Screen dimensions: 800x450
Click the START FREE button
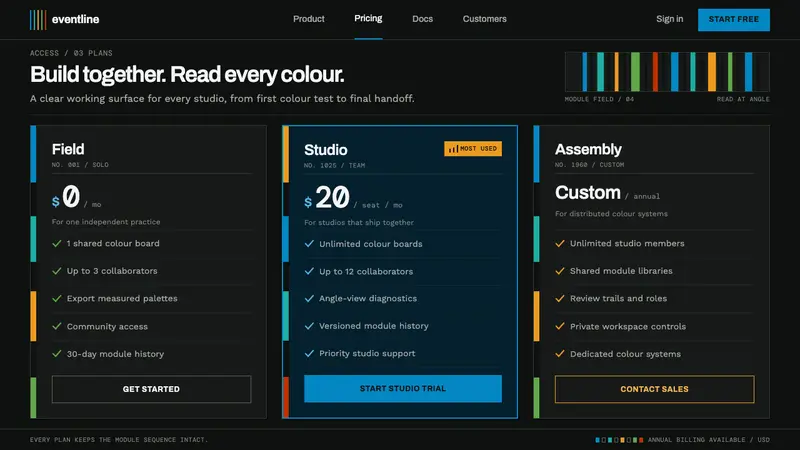734,19
